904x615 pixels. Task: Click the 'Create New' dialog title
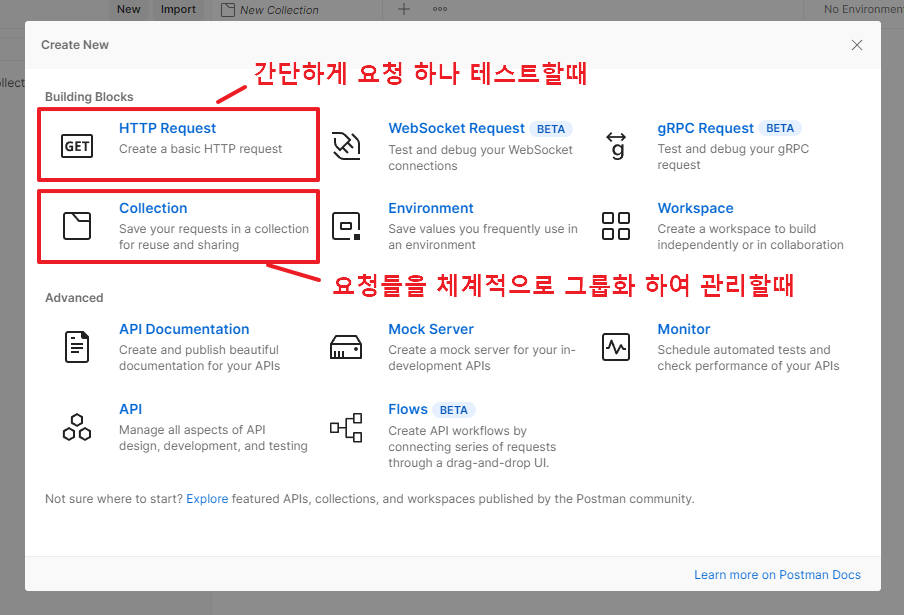74,45
